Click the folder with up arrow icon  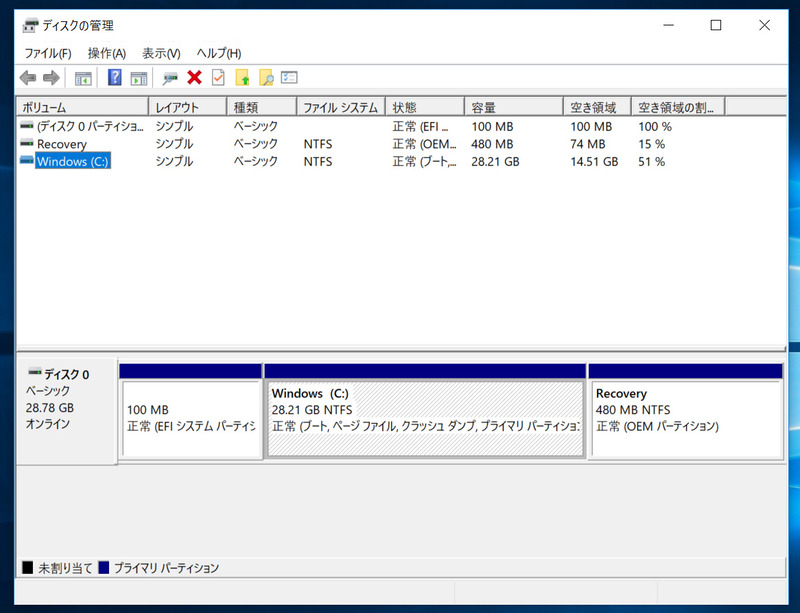coord(242,78)
